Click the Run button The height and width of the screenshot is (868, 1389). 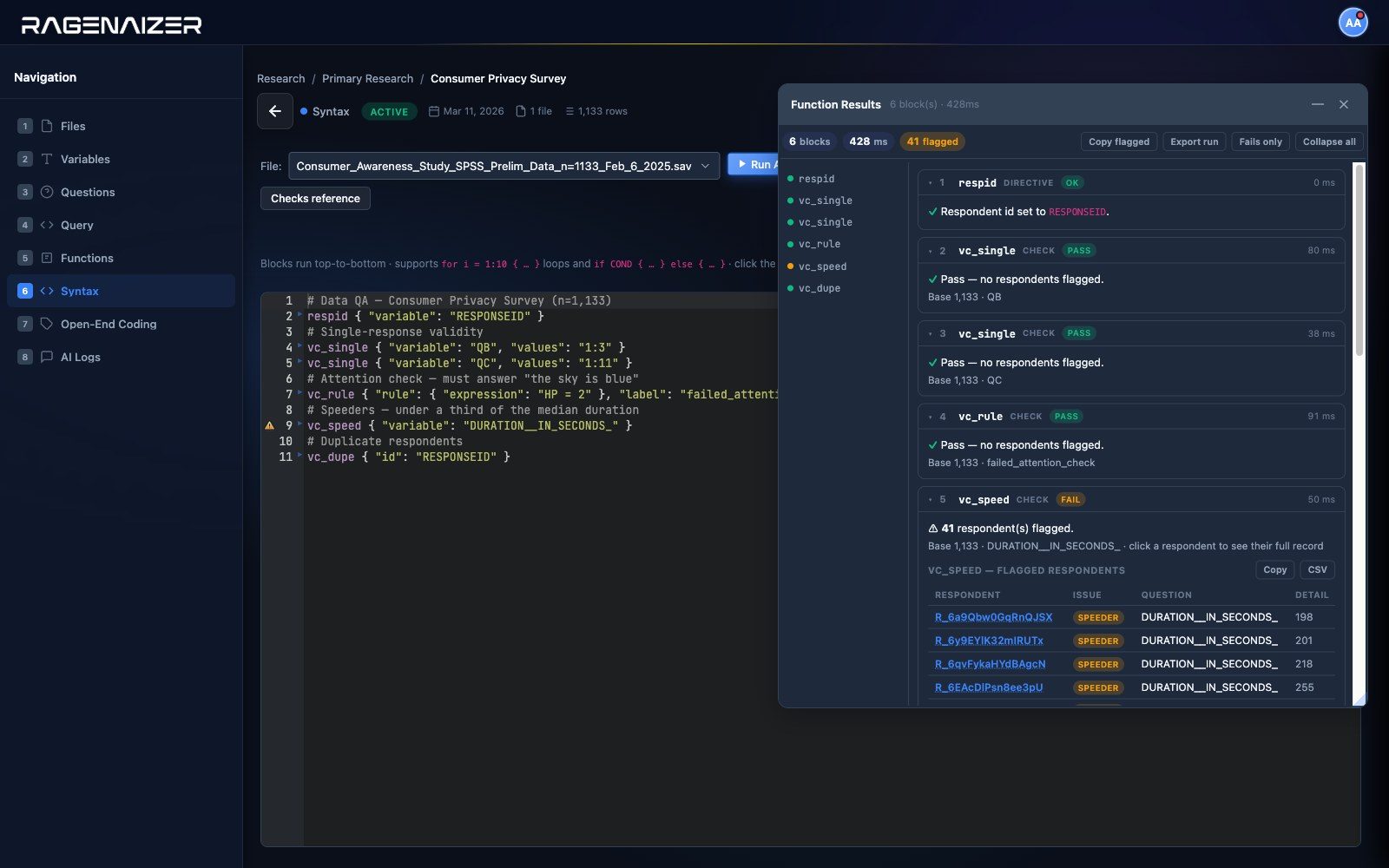pyautogui.click(x=753, y=164)
